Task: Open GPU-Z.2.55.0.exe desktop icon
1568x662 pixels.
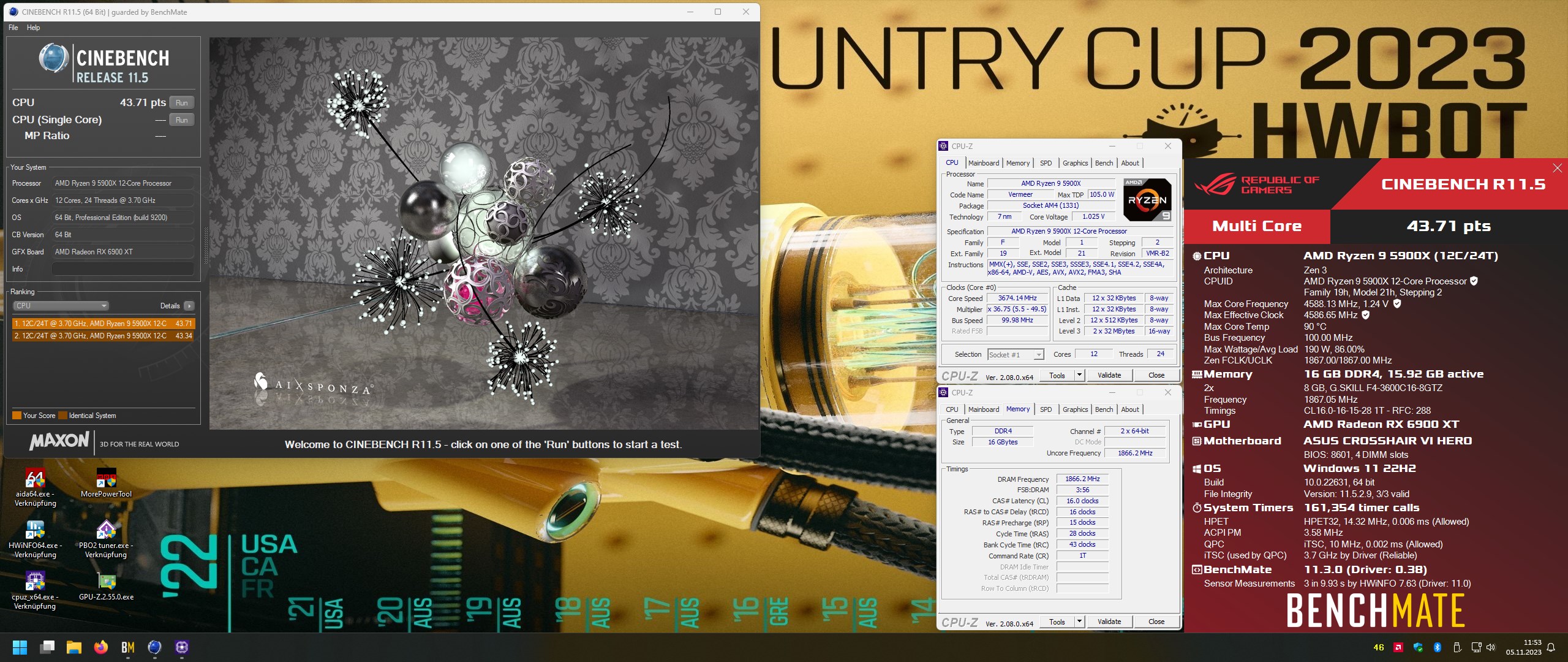Action: point(106,586)
